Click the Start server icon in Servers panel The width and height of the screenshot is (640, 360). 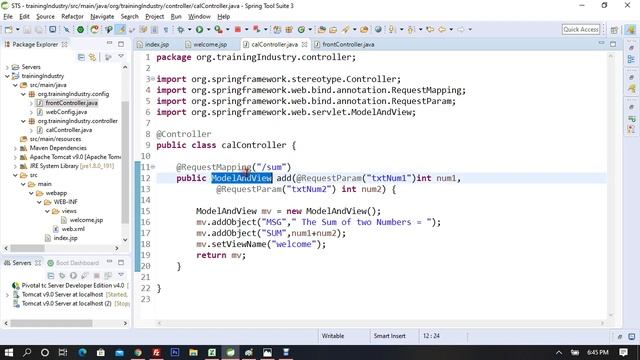pyautogui.click(x=73, y=276)
